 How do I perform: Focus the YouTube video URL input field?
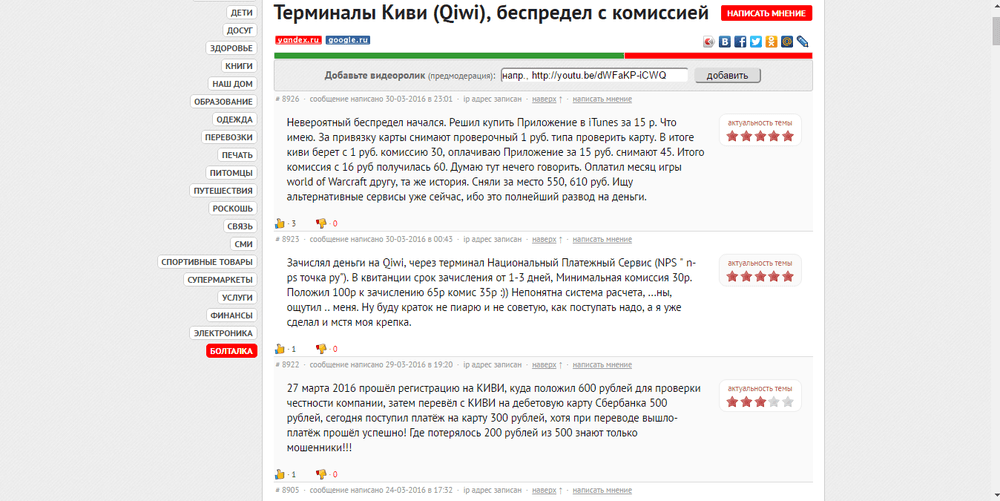pyautogui.click(x=594, y=75)
